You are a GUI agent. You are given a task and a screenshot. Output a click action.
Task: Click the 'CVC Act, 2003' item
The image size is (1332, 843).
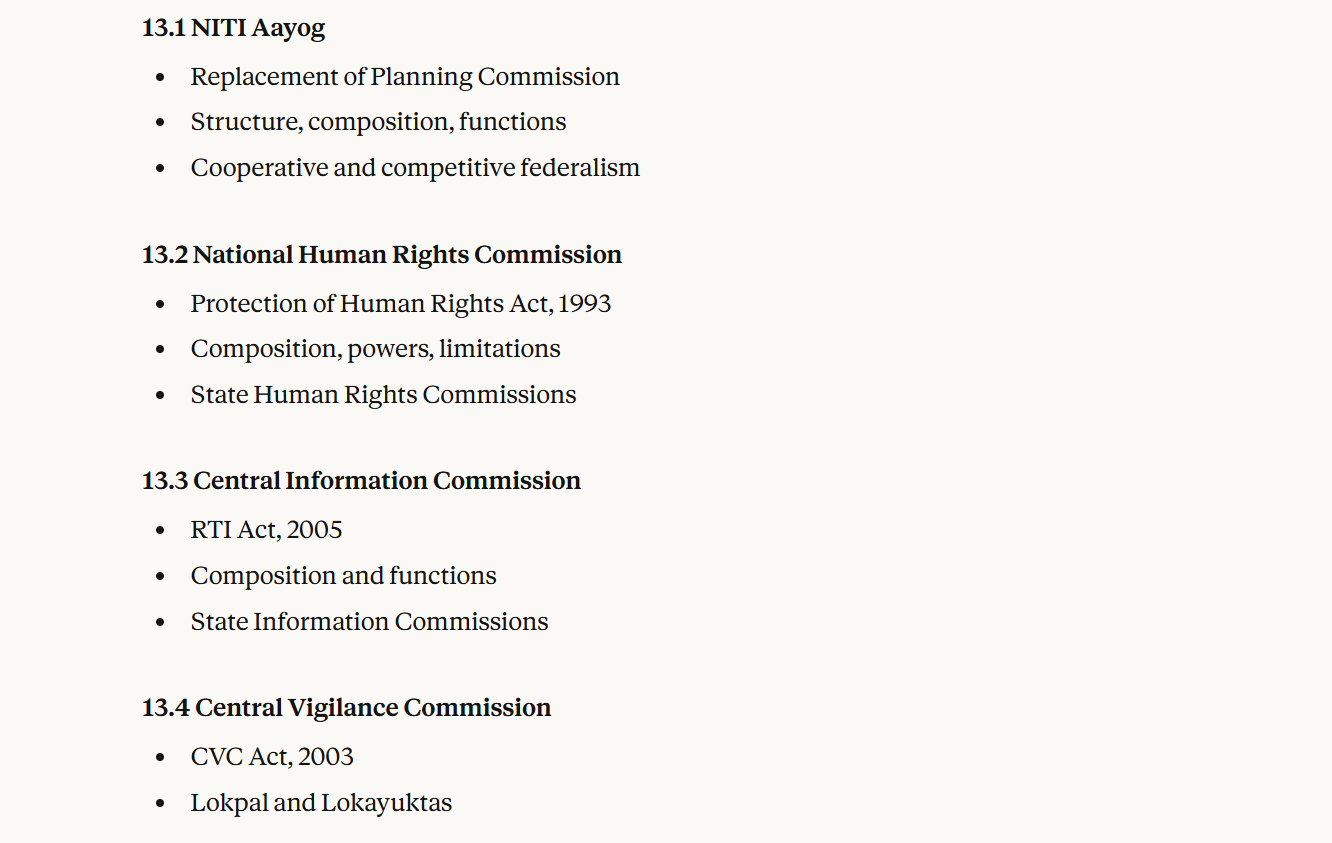point(272,757)
